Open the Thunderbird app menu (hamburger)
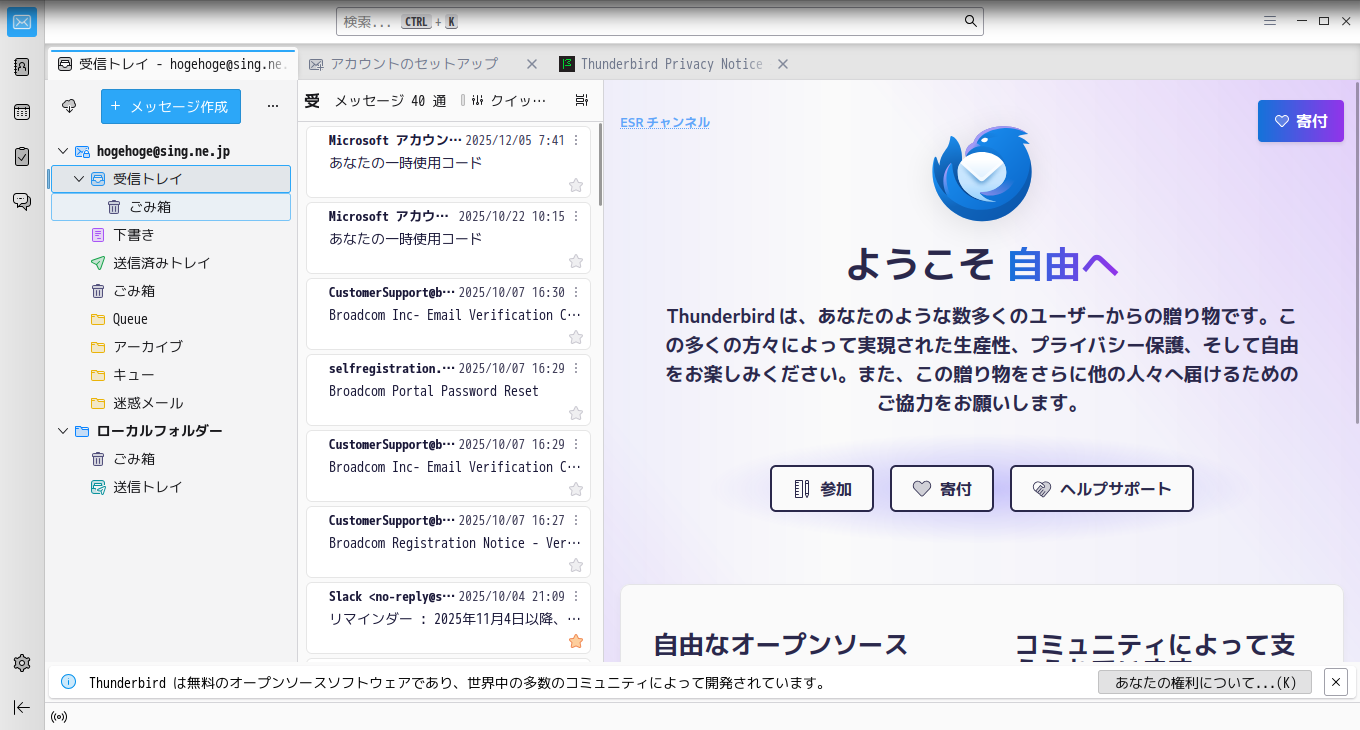 [1270, 21]
